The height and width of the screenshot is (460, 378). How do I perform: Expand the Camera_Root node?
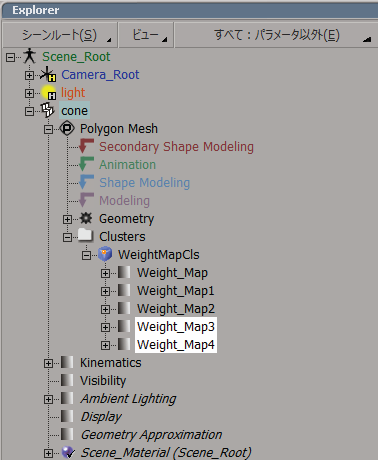pyautogui.click(x=29, y=75)
